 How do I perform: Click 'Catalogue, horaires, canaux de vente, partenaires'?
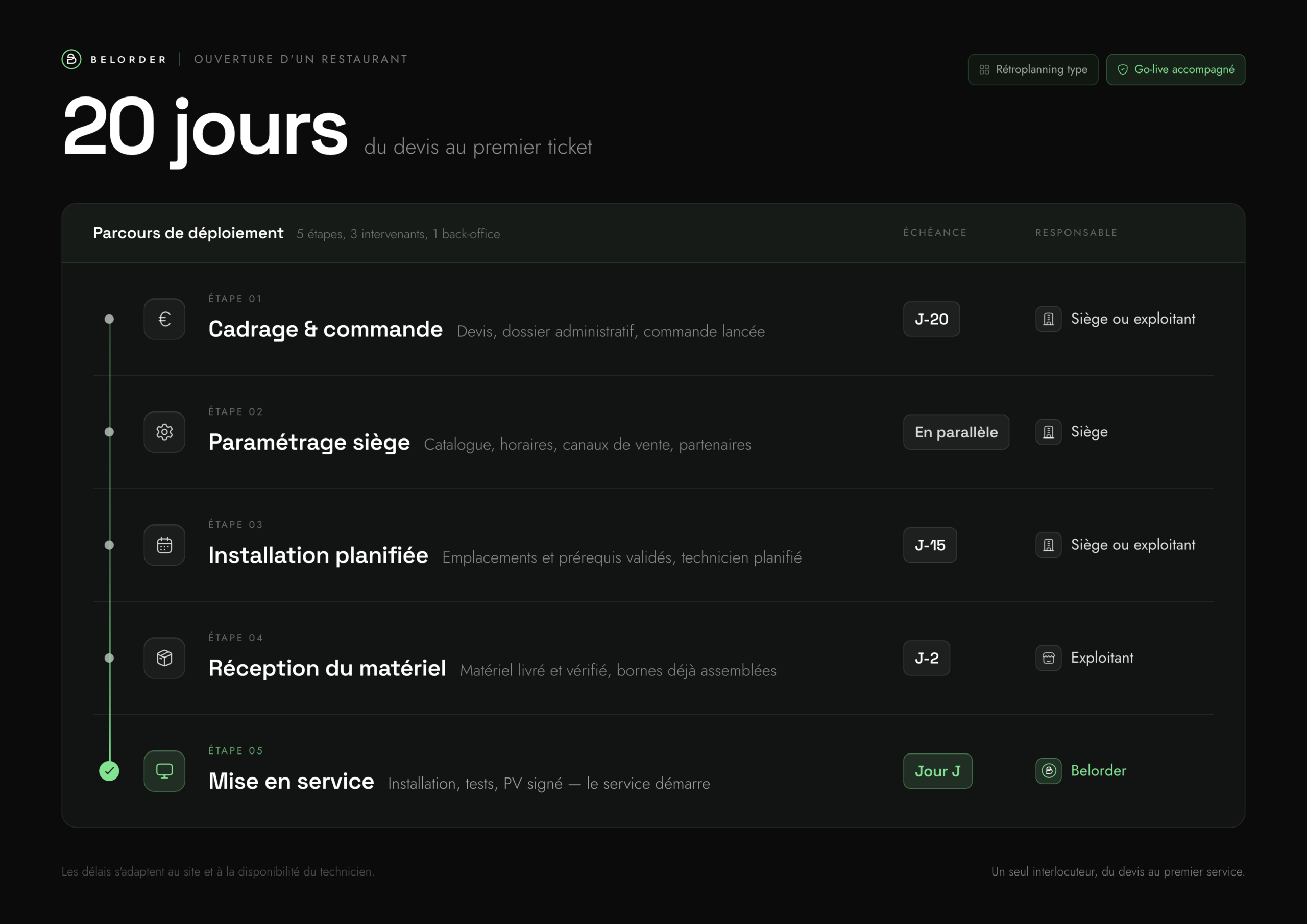pyautogui.click(x=588, y=445)
